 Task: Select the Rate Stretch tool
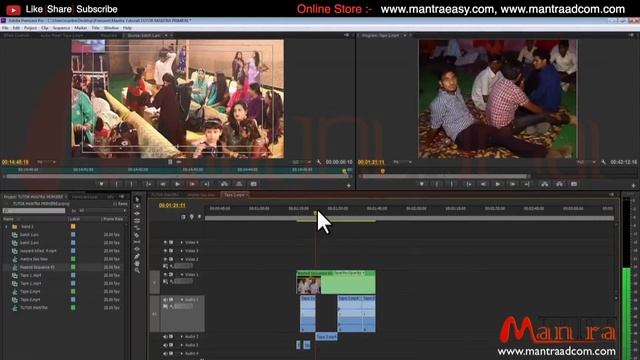(137, 228)
